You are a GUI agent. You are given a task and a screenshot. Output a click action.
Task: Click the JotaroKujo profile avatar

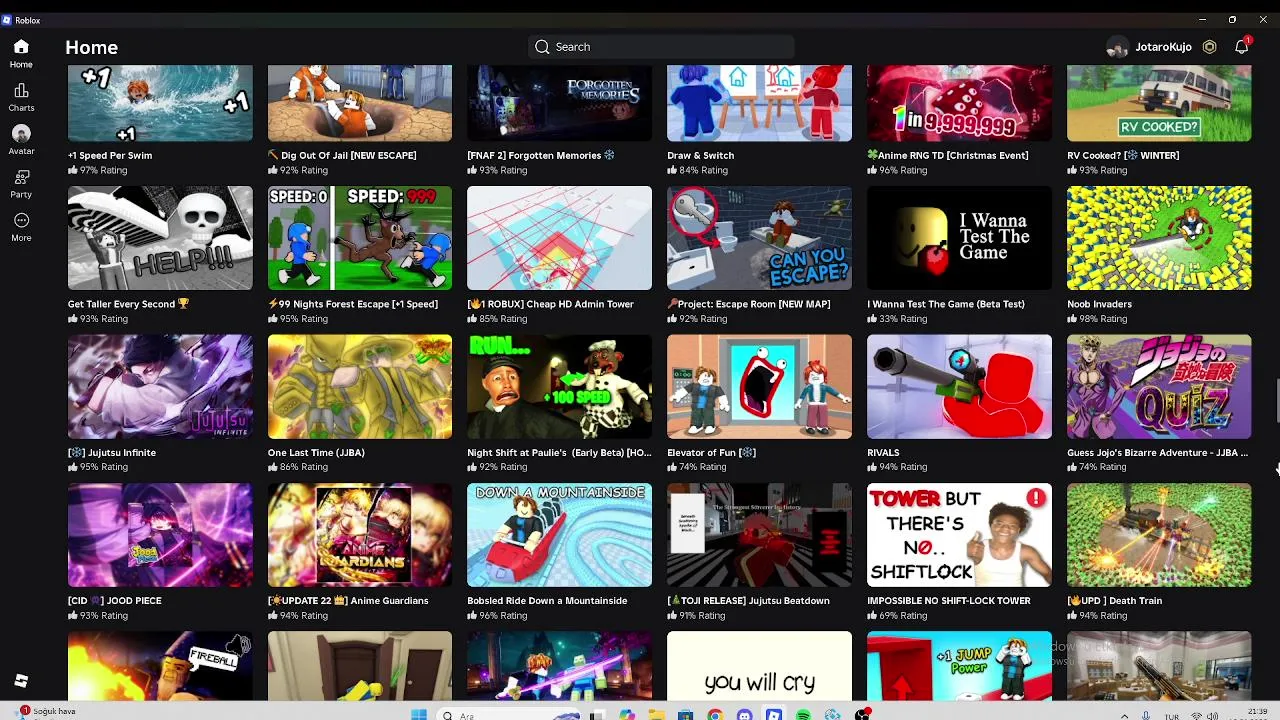tap(1117, 47)
